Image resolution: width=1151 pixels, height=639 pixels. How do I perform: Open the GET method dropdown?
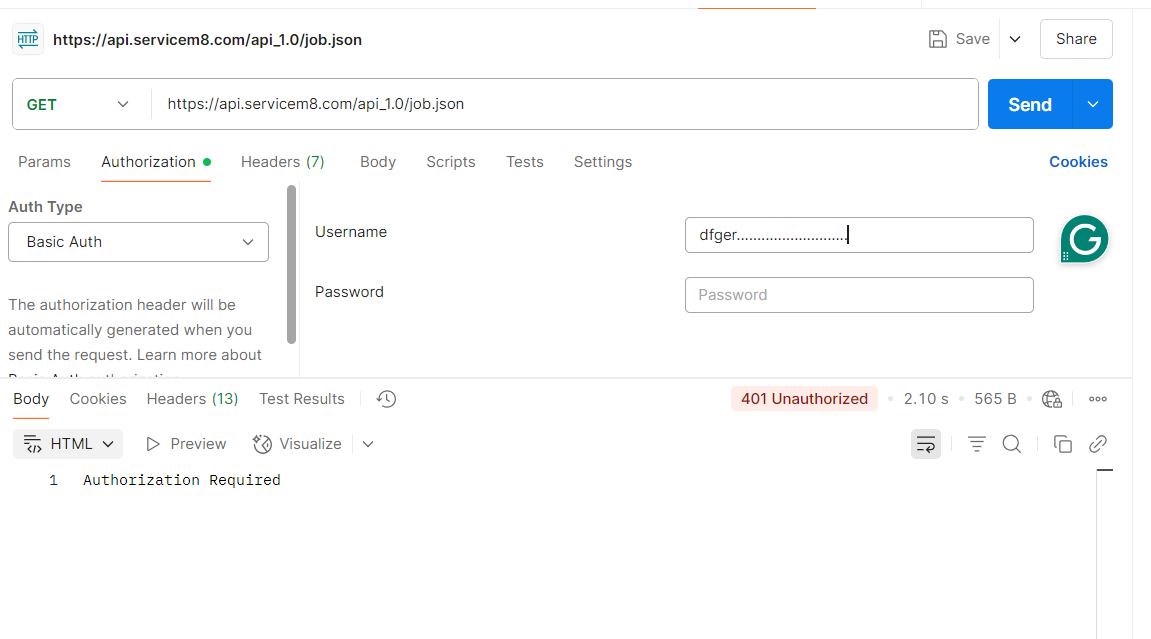(79, 104)
